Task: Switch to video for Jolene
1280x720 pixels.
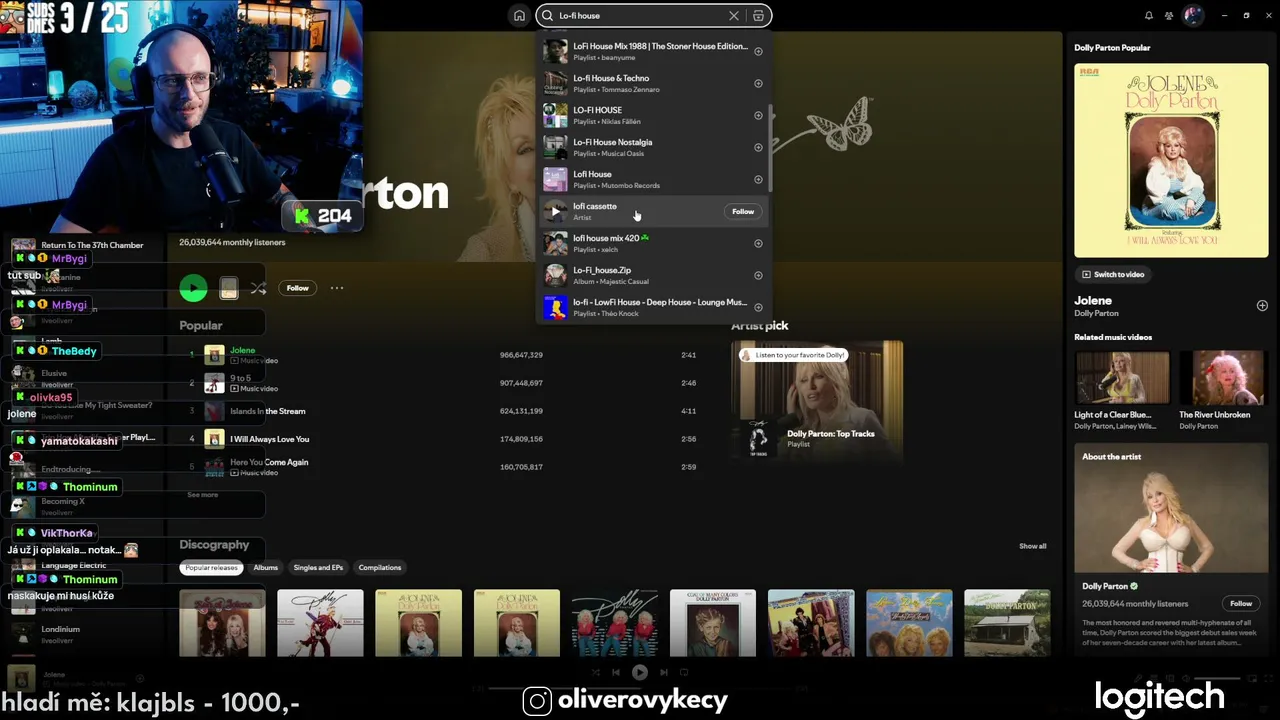Action: [x=1113, y=274]
